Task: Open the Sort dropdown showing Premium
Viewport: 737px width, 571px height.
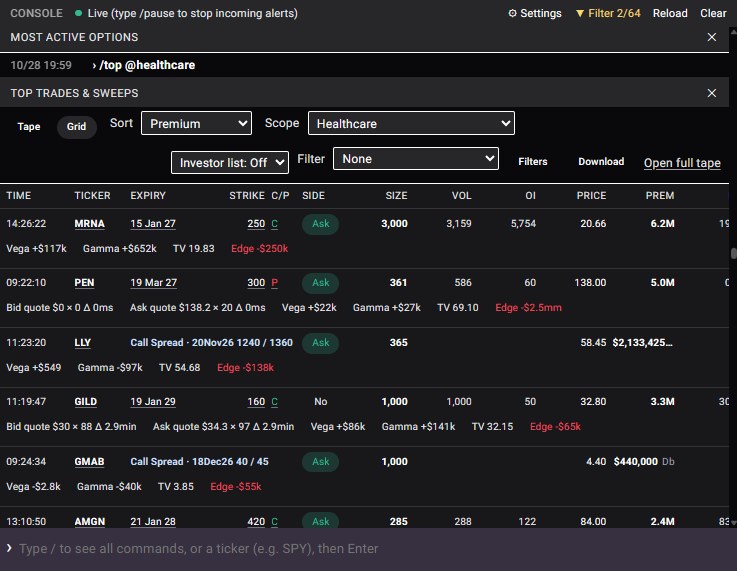Action: [196, 123]
